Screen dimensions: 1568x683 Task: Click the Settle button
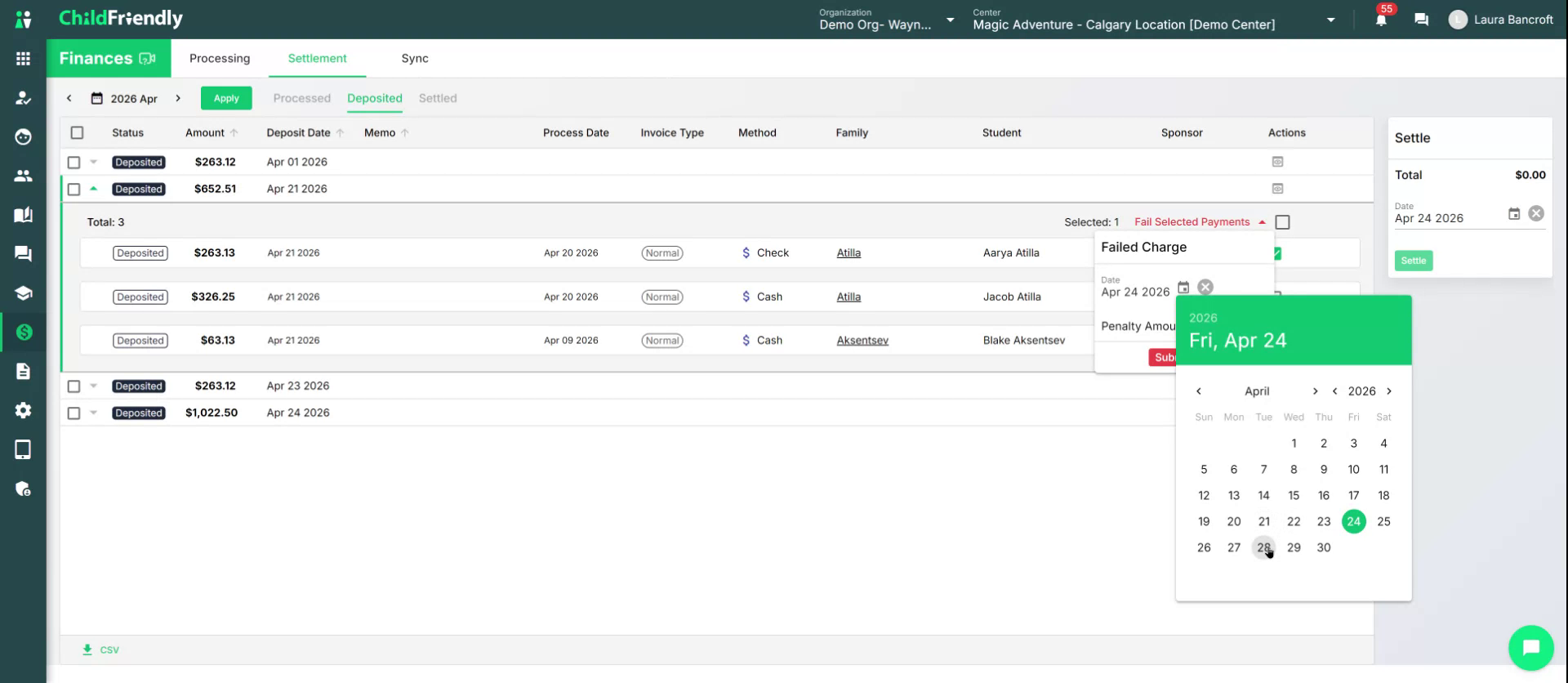[x=1414, y=261]
